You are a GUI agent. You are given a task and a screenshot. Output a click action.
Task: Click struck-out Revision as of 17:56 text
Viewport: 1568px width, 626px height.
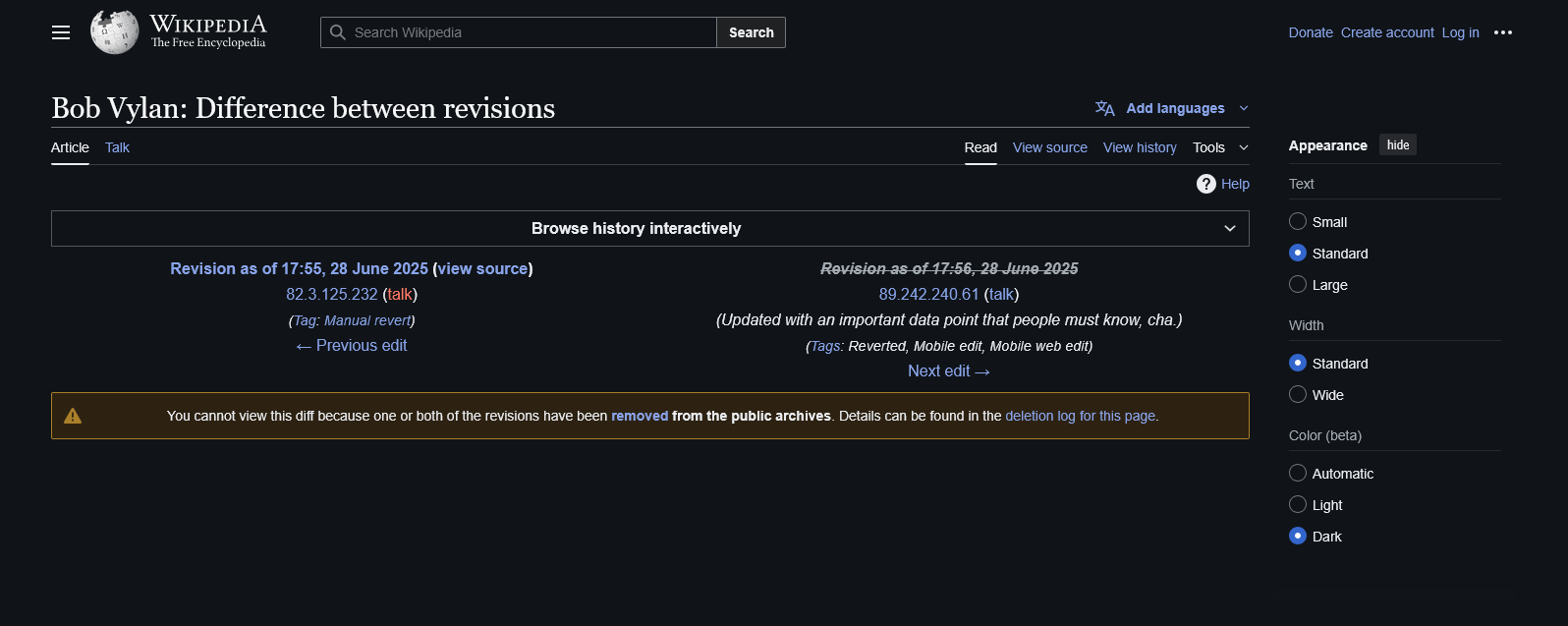(x=949, y=268)
